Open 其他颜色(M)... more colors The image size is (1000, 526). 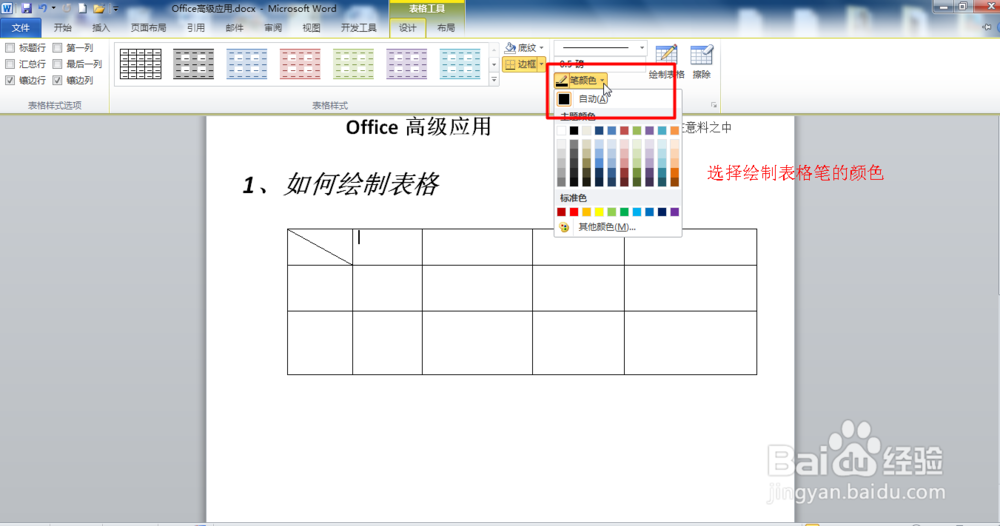pyautogui.click(x=617, y=227)
